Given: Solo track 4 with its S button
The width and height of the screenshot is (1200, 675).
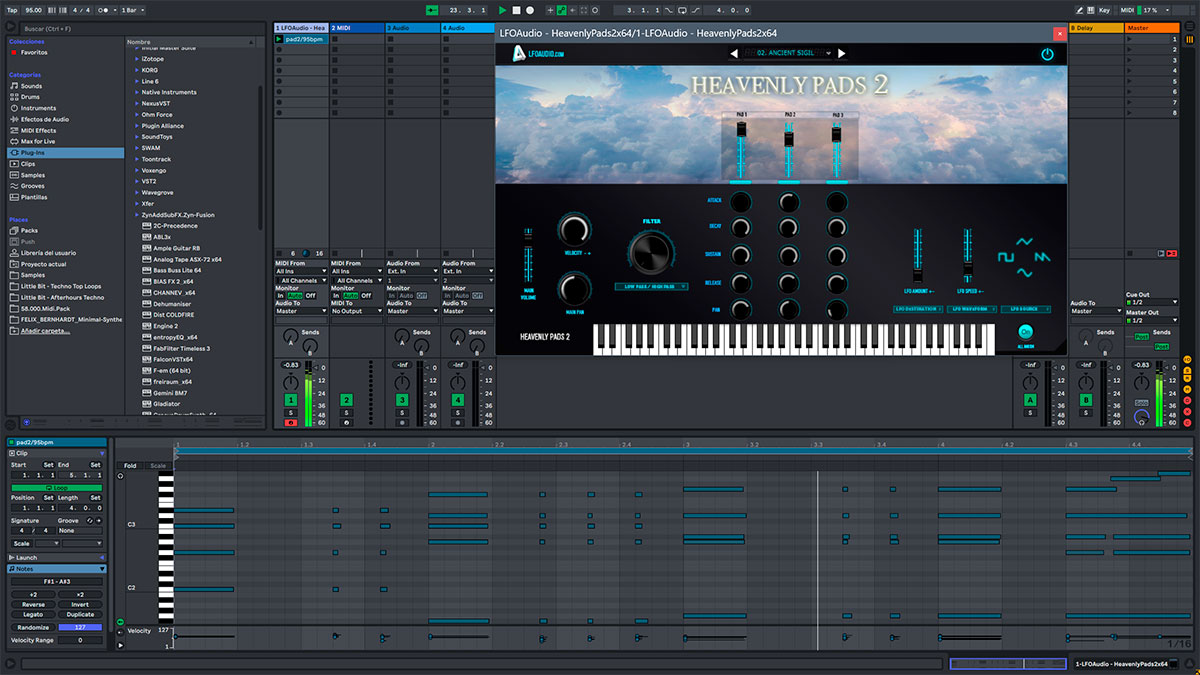Looking at the screenshot, I should pyautogui.click(x=458, y=412).
